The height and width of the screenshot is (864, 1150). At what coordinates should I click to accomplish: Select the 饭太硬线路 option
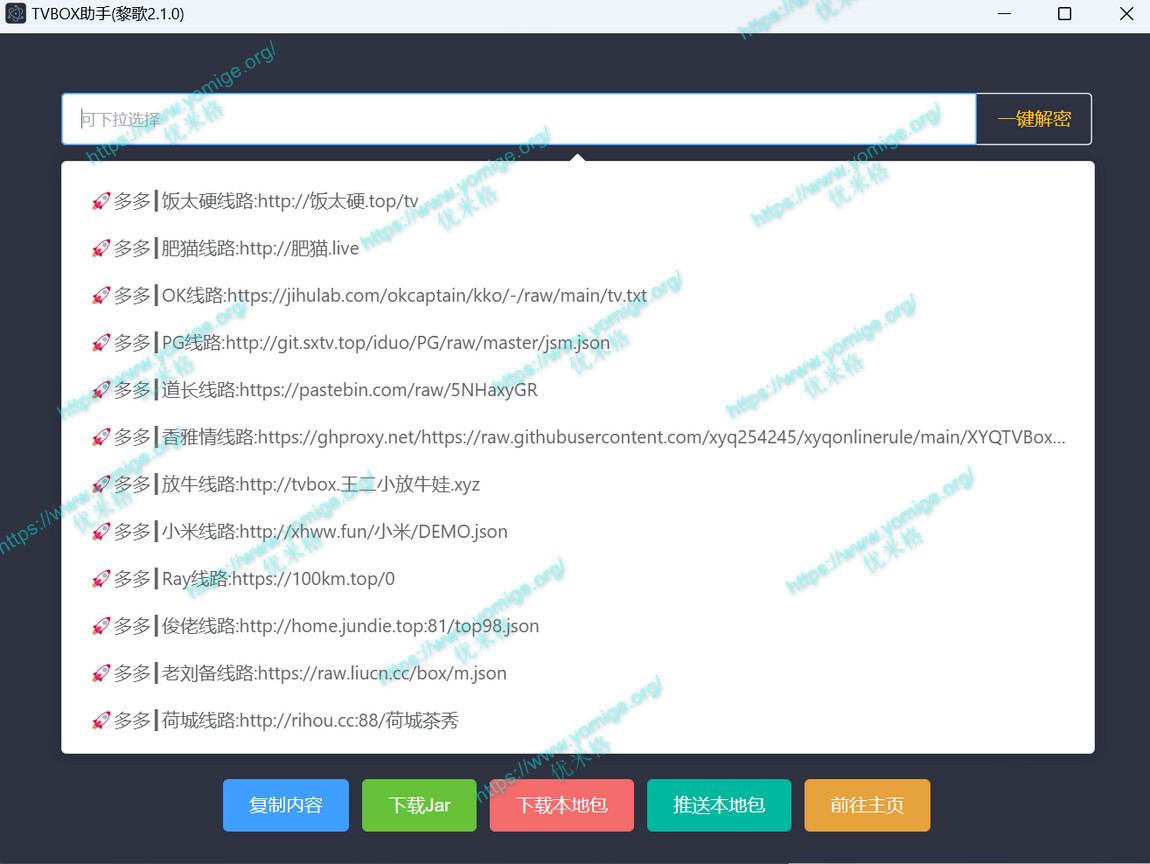(x=290, y=201)
